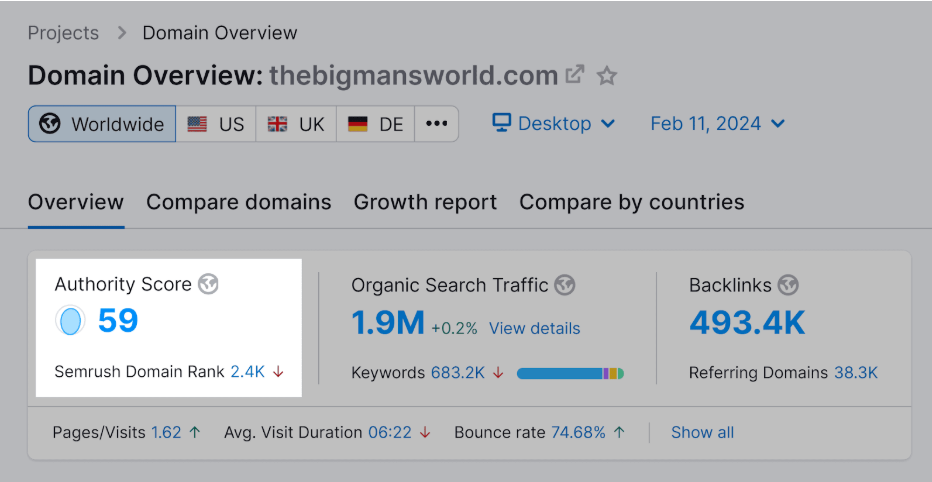This screenshot has height=482, width=932.
Task: Open external link icon beside thebigmansworld.com
Action: point(575,75)
